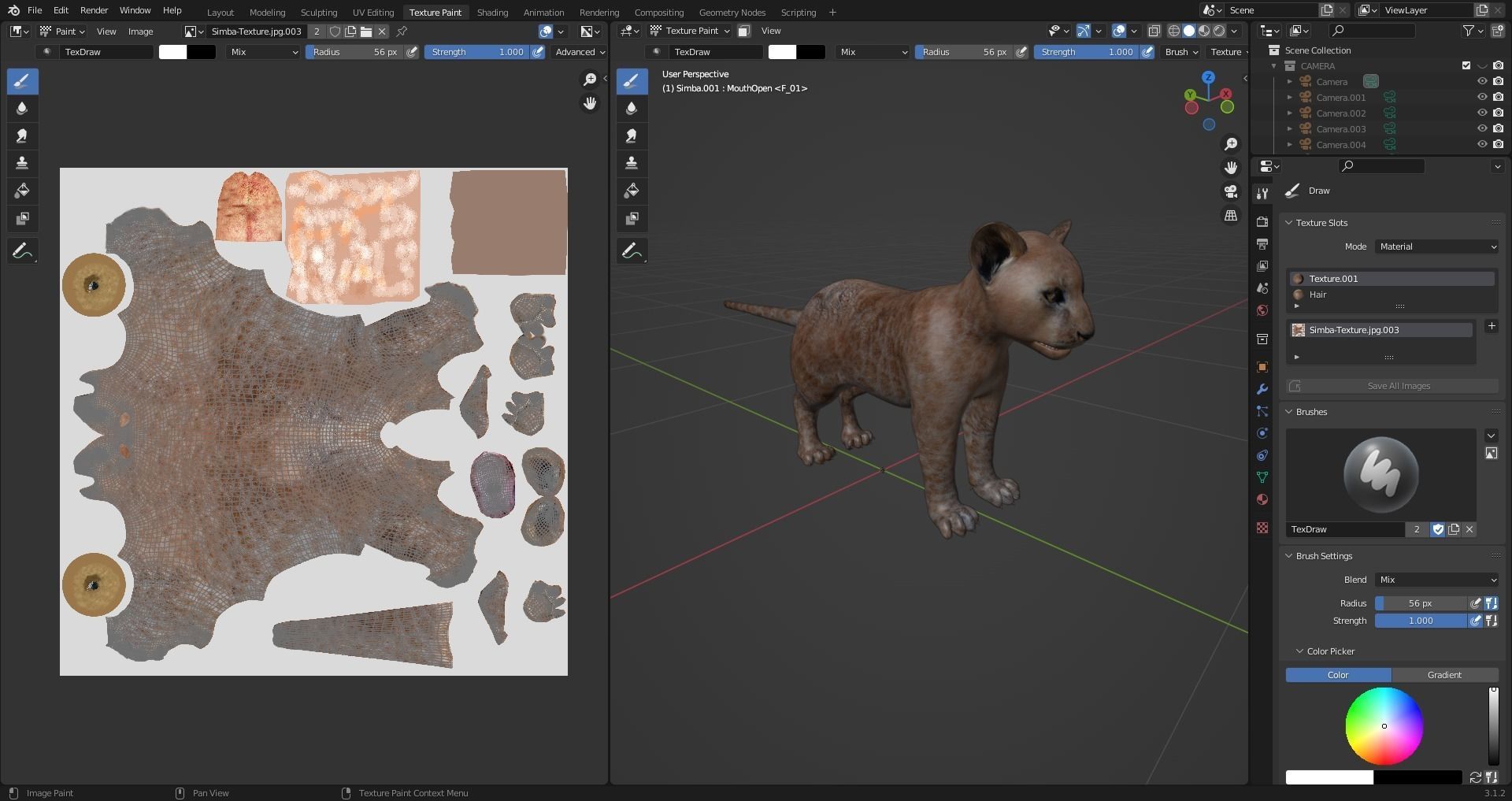Switch to the Shading workspace tab
This screenshot has height=801, width=1512.
tap(492, 13)
